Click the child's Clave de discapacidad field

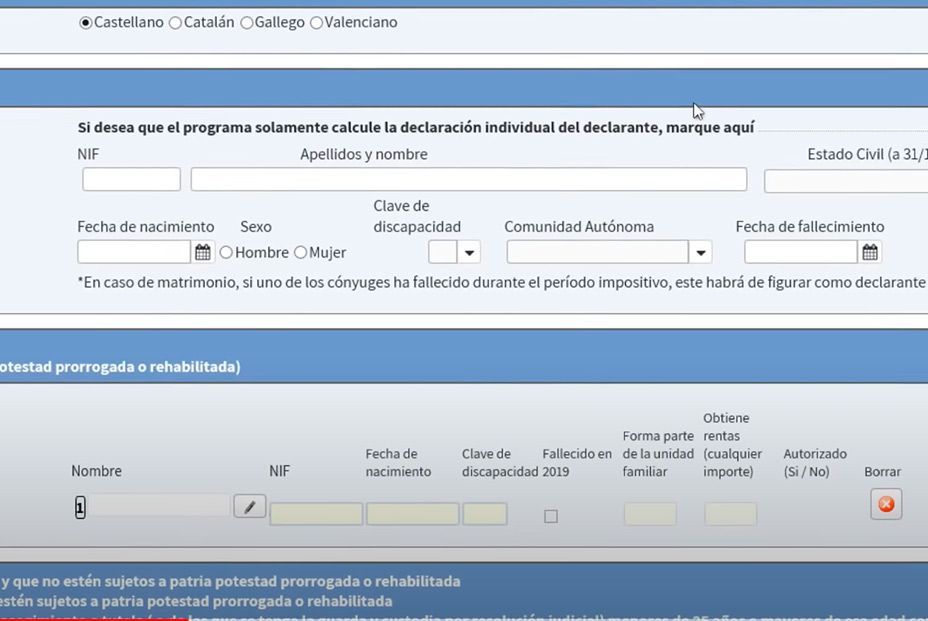486,513
